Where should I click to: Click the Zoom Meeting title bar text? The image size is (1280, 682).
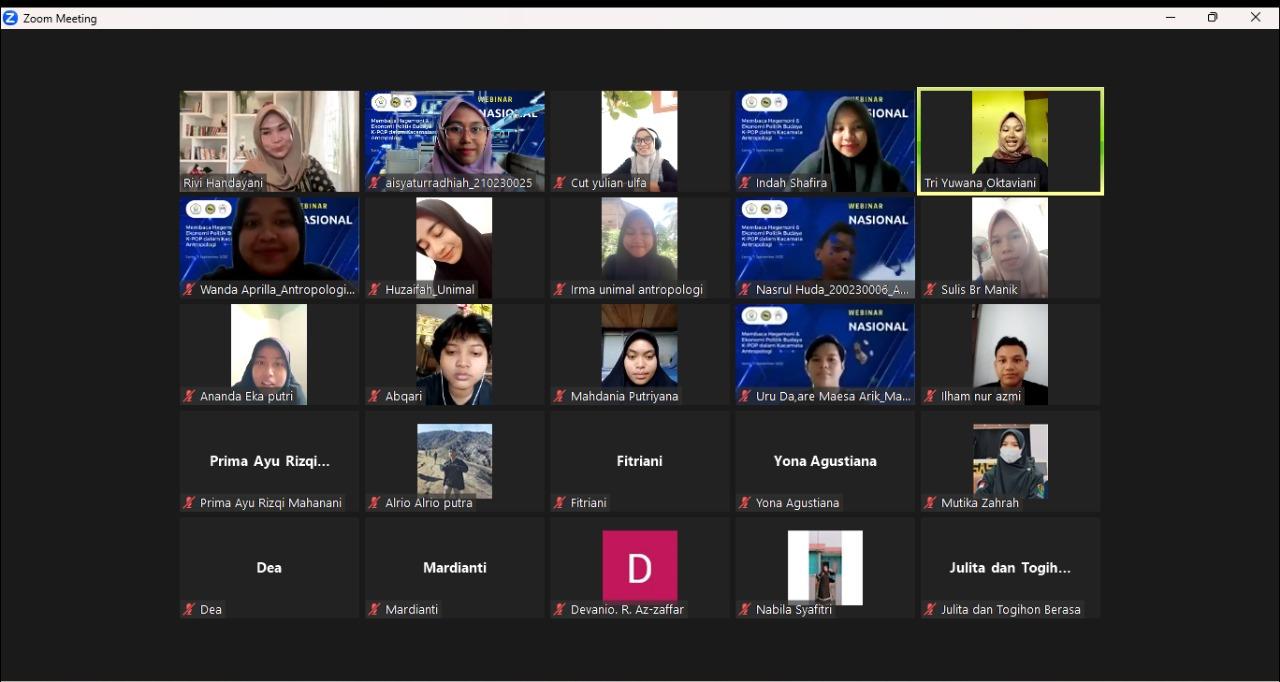pyautogui.click(x=60, y=17)
